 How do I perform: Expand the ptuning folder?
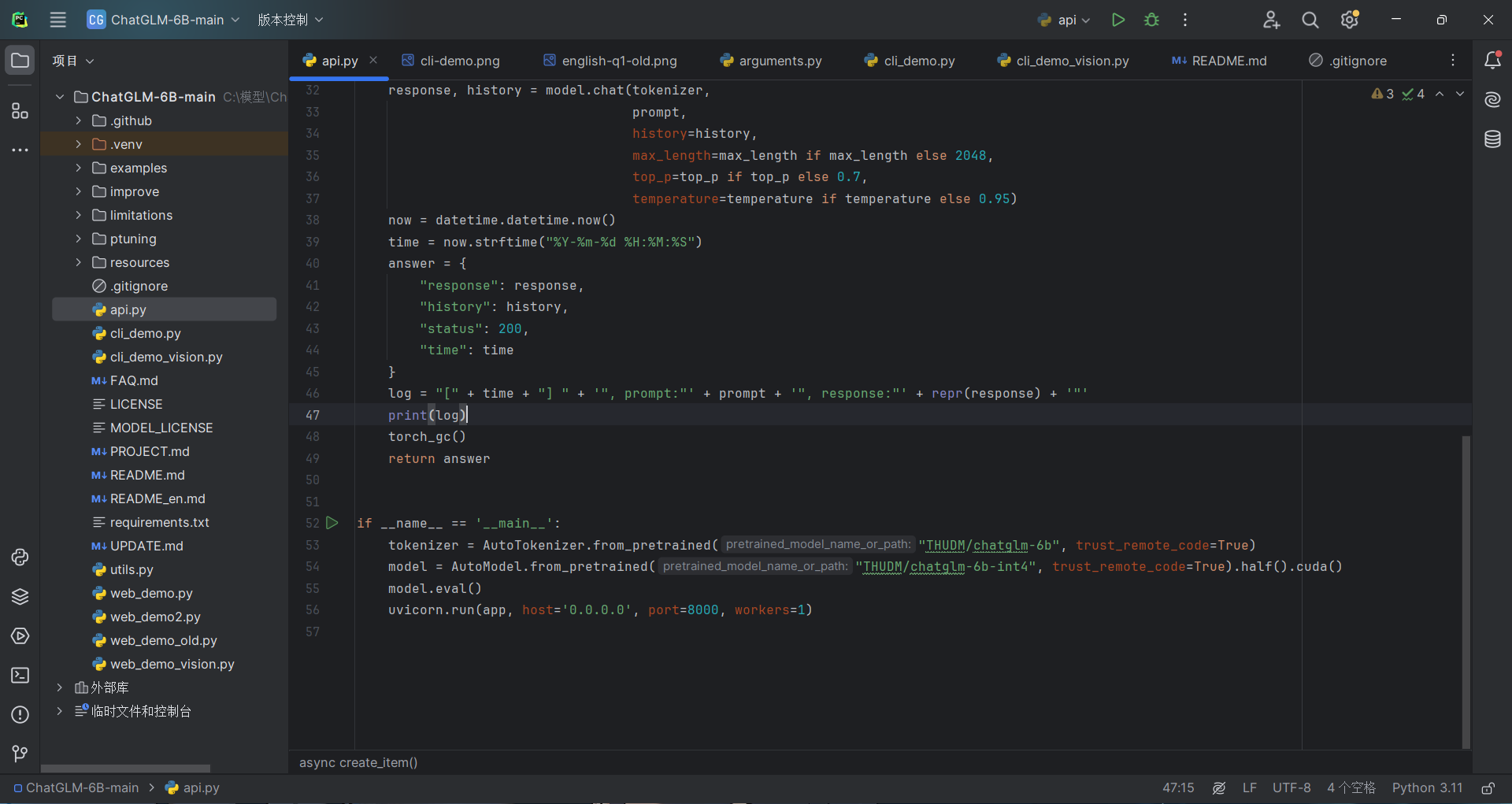[78, 239]
